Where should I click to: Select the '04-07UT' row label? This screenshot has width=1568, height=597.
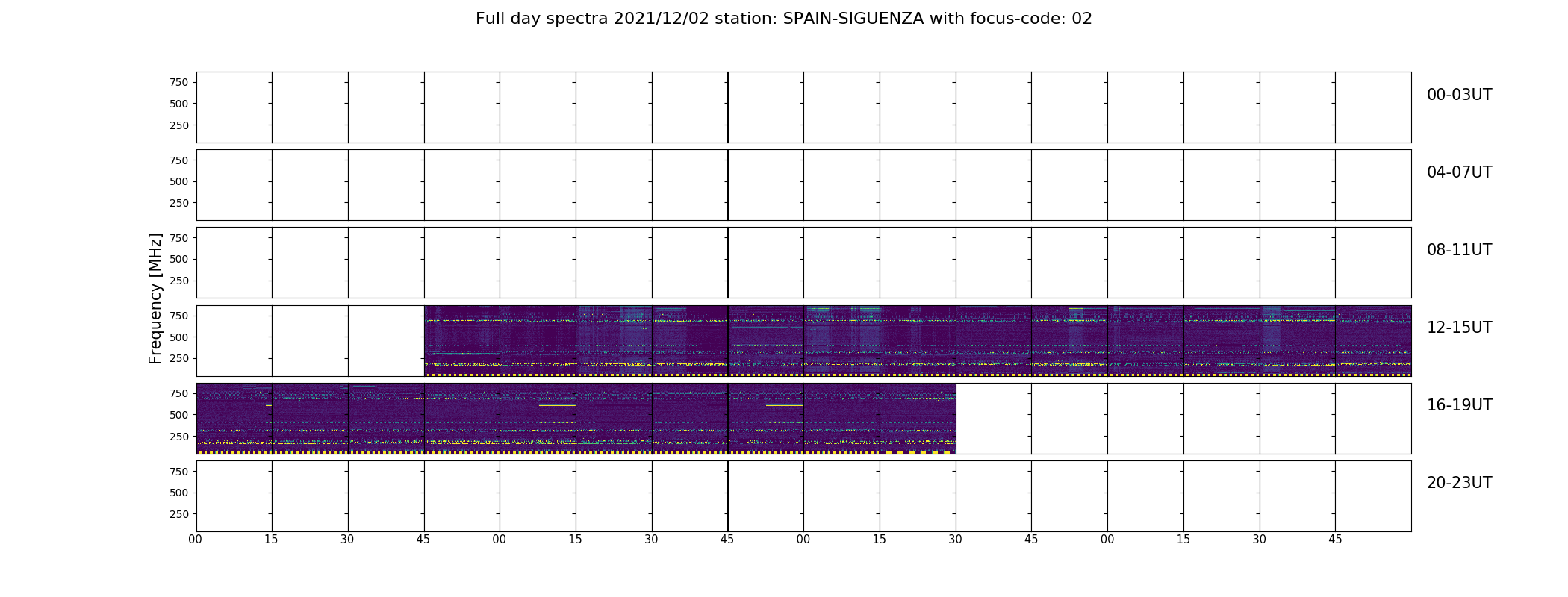1459,172
